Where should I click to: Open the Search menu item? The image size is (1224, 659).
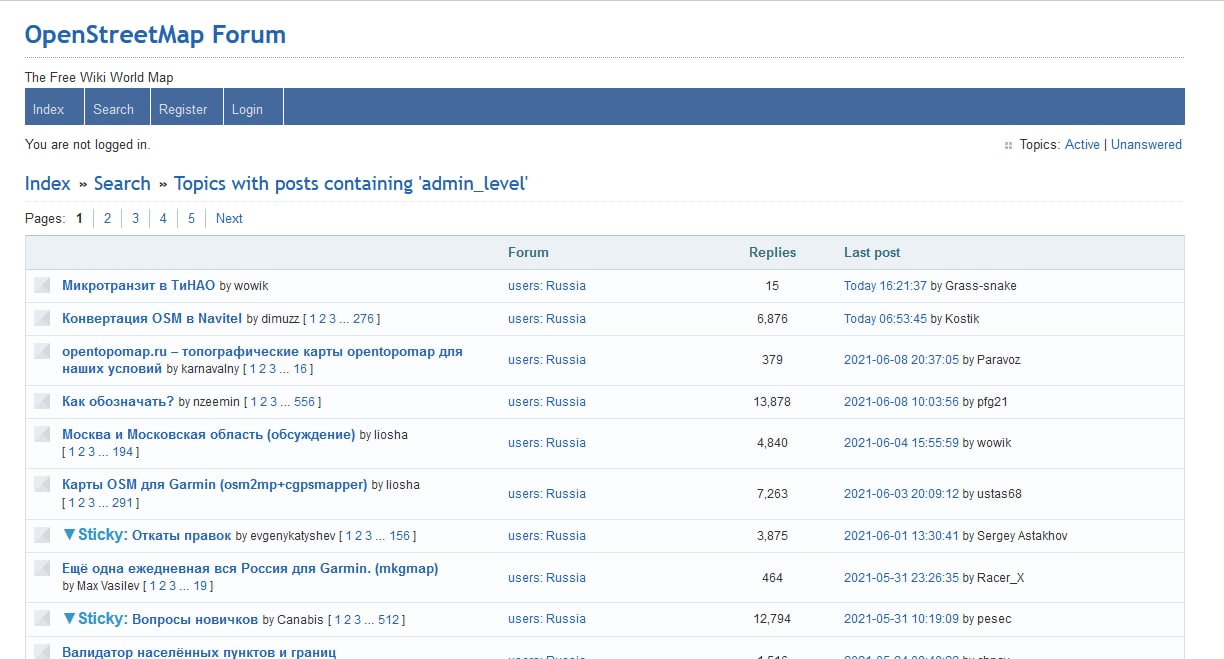click(114, 109)
